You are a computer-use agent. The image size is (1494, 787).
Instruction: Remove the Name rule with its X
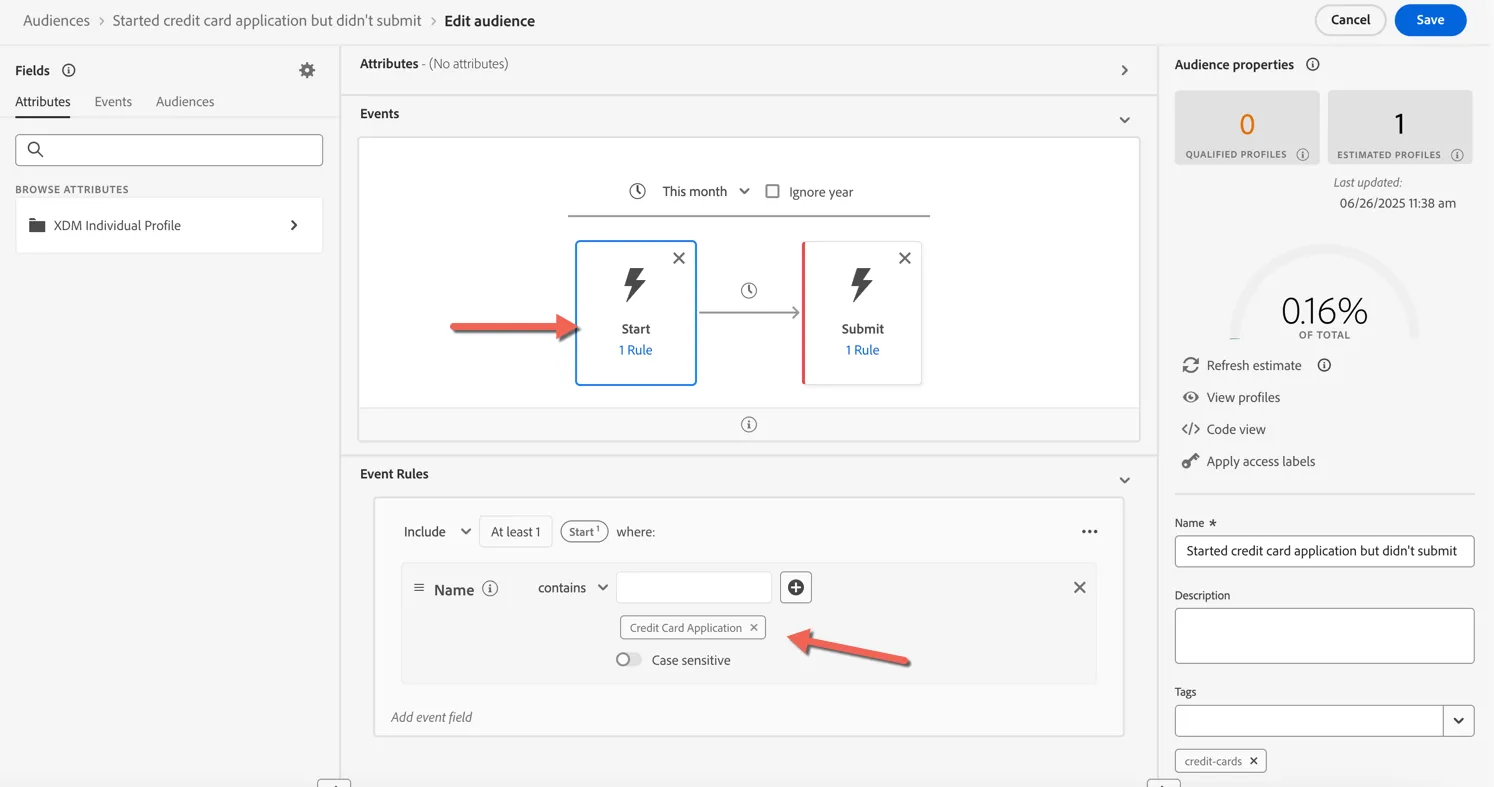[x=1079, y=587]
